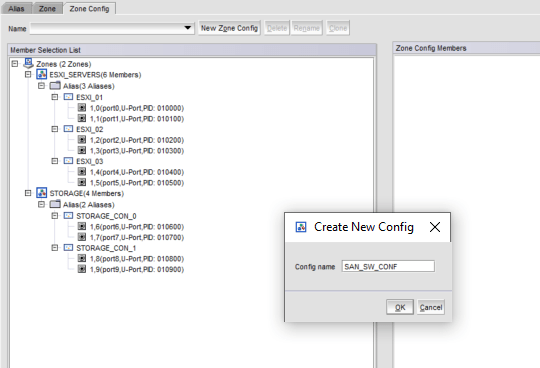This screenshot has width=540, height=368.
Task: Click the Alias(2 Aliases) folder icon
Action: (55, 204)
